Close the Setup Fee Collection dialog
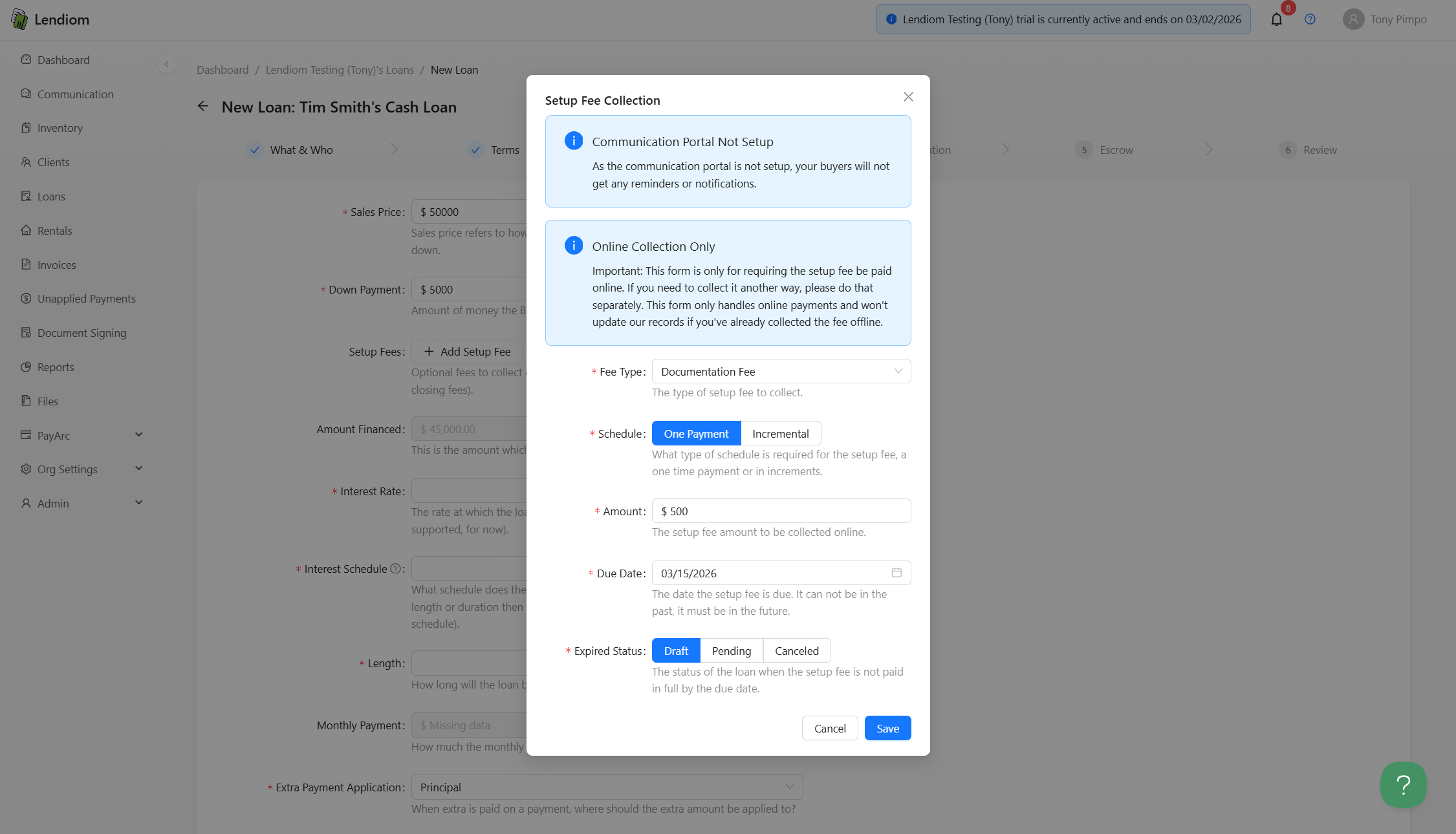The height and width of the screenshot is (834, 1456). 908,97
